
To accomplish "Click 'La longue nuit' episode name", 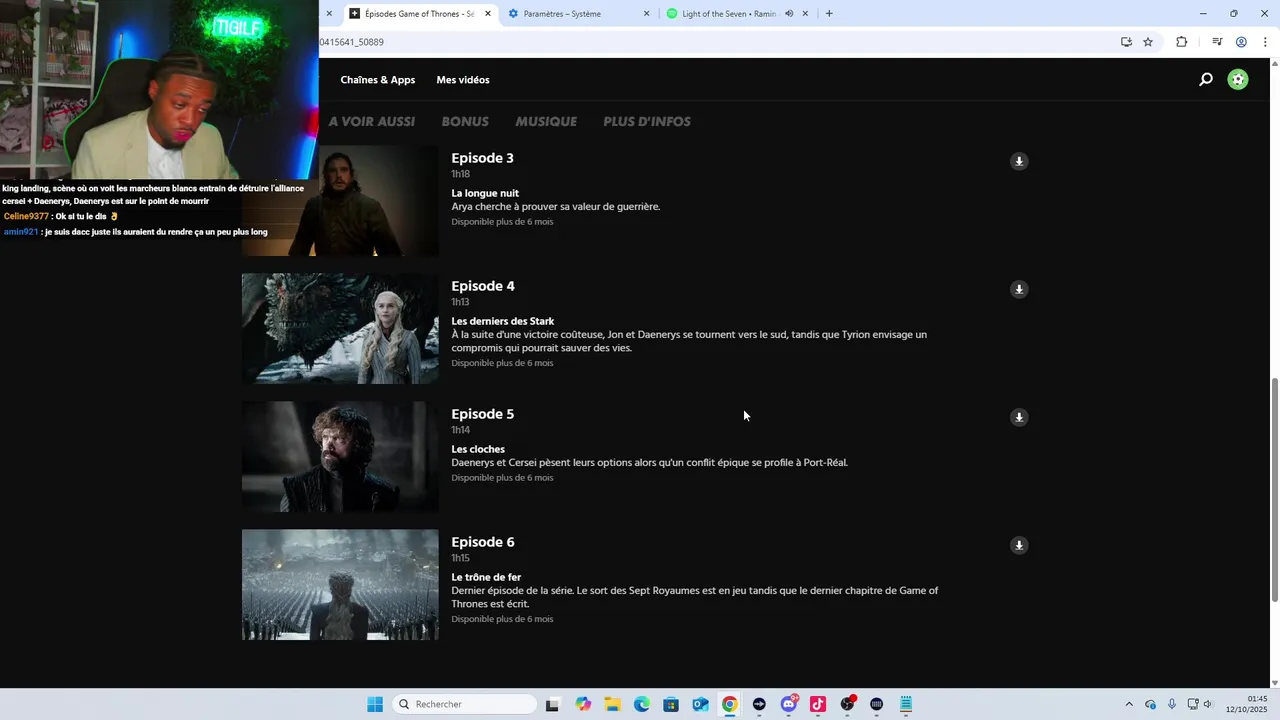I will coord(485,193).
